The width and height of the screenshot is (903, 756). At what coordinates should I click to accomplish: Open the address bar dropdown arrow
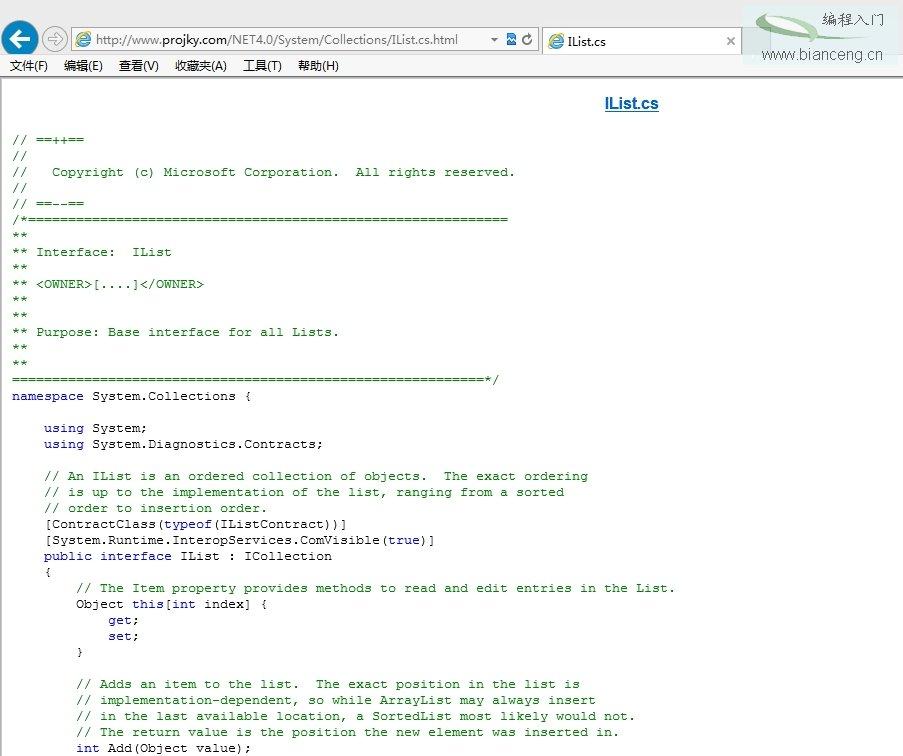pos(494,40)
